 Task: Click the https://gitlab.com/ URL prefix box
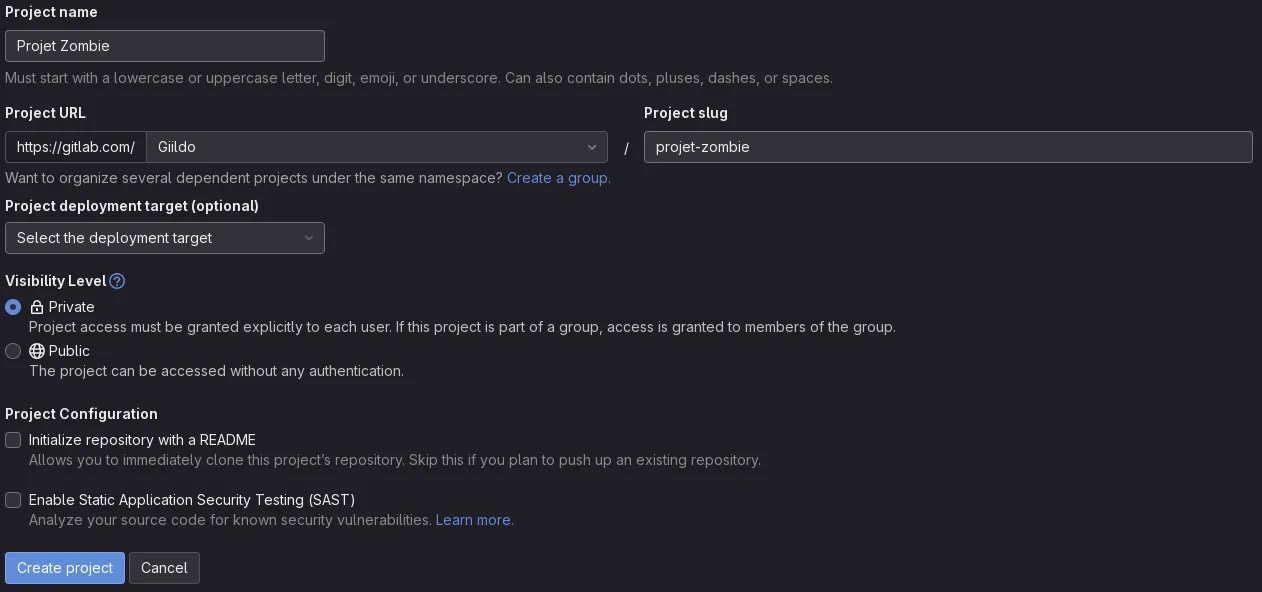click(x=76, y=147)
